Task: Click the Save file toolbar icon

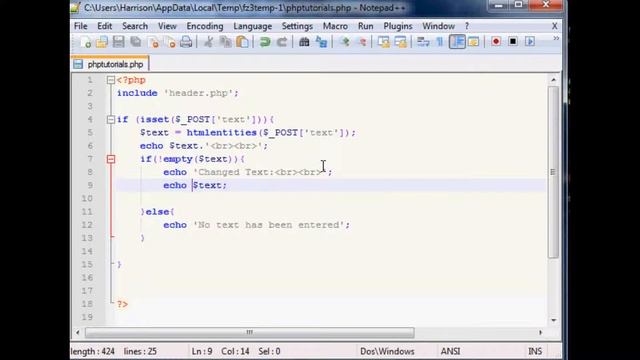Action: tap(118, 42)
